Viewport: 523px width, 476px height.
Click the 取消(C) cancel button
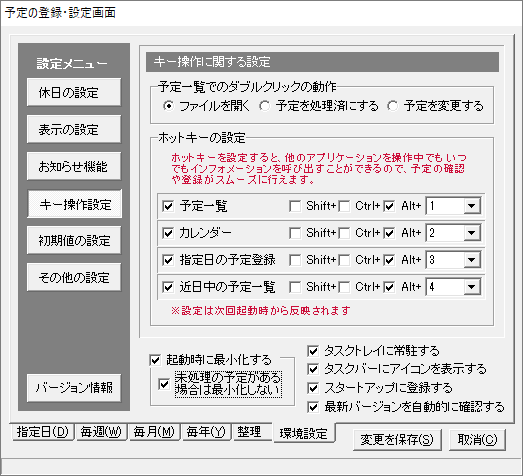point(477,440)
